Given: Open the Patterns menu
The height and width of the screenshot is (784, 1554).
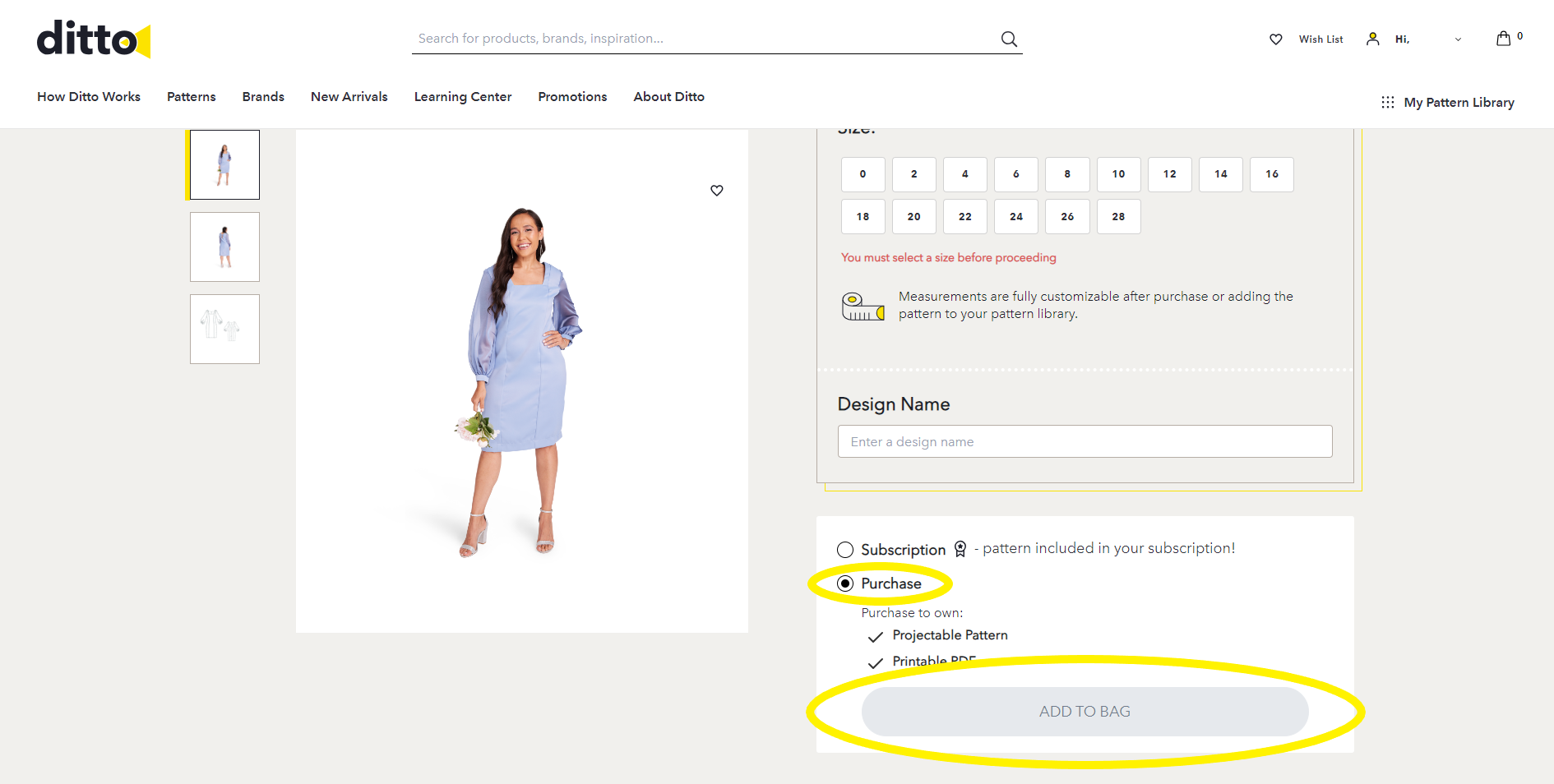Looking at the screenshot, I should click(192, 96).
